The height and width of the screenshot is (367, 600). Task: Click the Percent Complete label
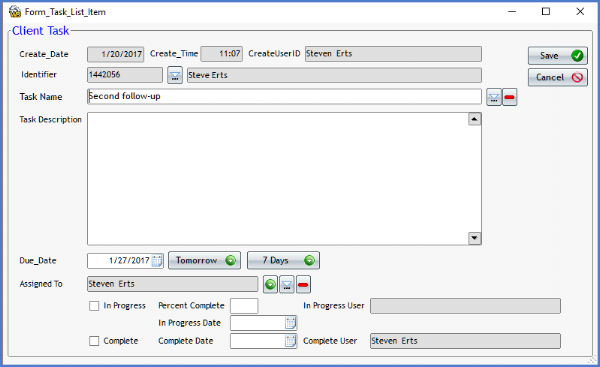pos(191,306)
